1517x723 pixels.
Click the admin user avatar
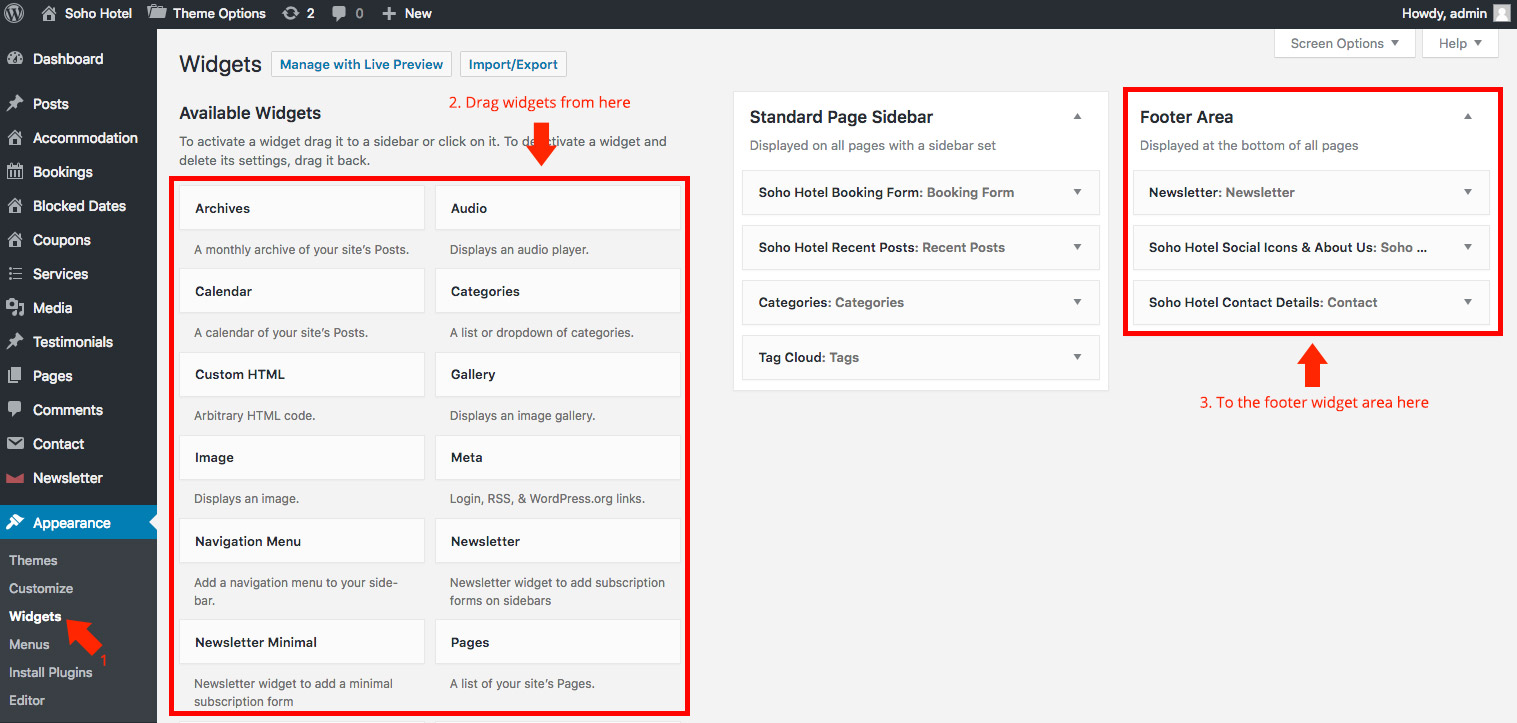1501,14
